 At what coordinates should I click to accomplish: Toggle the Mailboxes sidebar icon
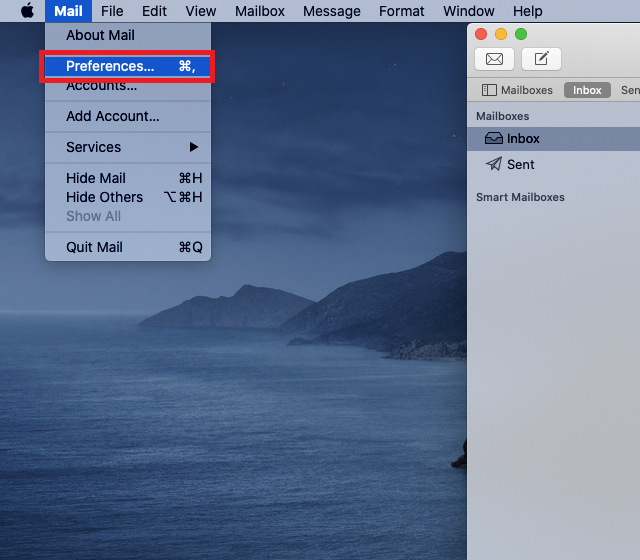[489, 90]
